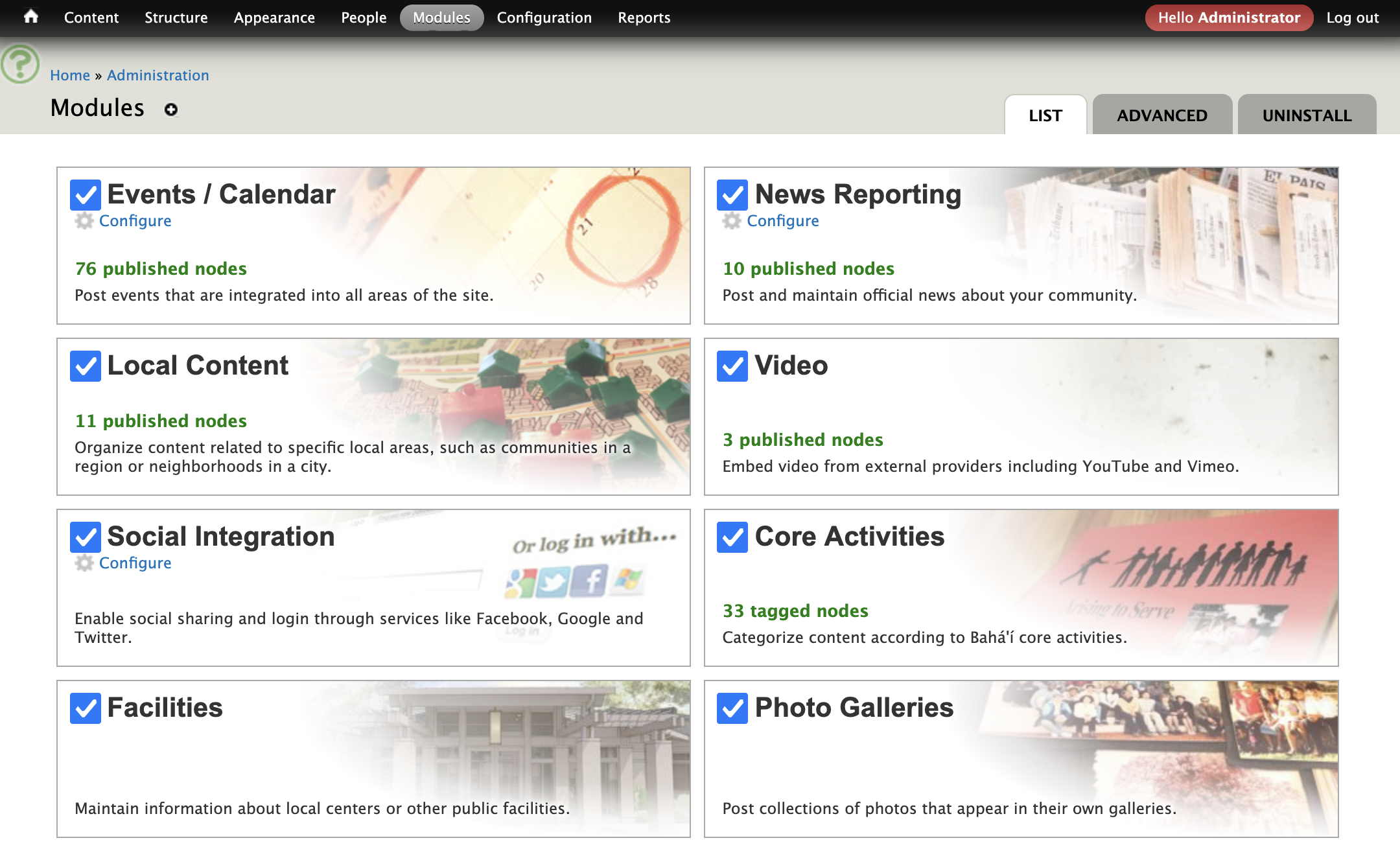Open the help icon near the breadcrumb
This screenshot has height=849, width=1400.
click(x=19, y=65)
